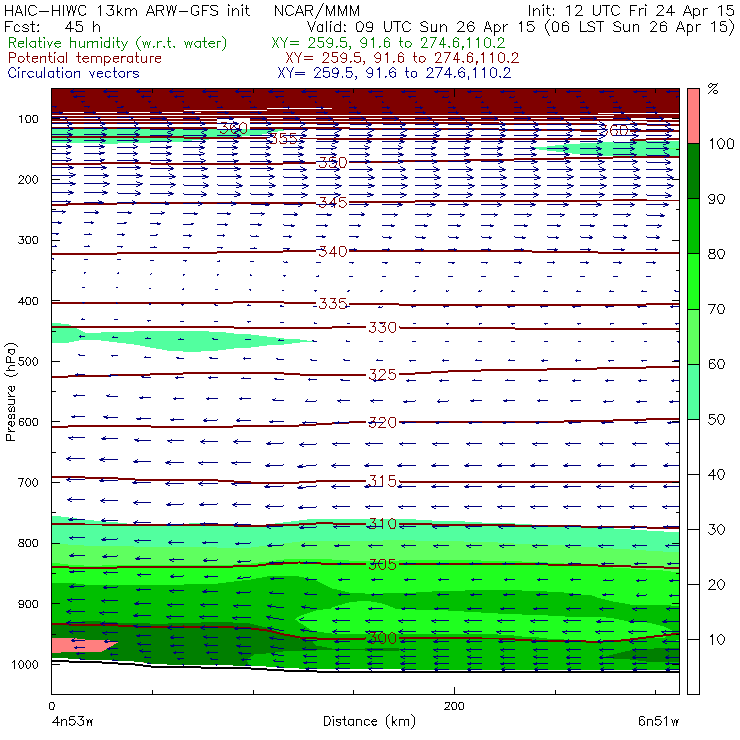Click the colorbar swatch between 80 and 90
Image resolution: width=740 pixels, height=740 pixels.
(x=693, y=226)
